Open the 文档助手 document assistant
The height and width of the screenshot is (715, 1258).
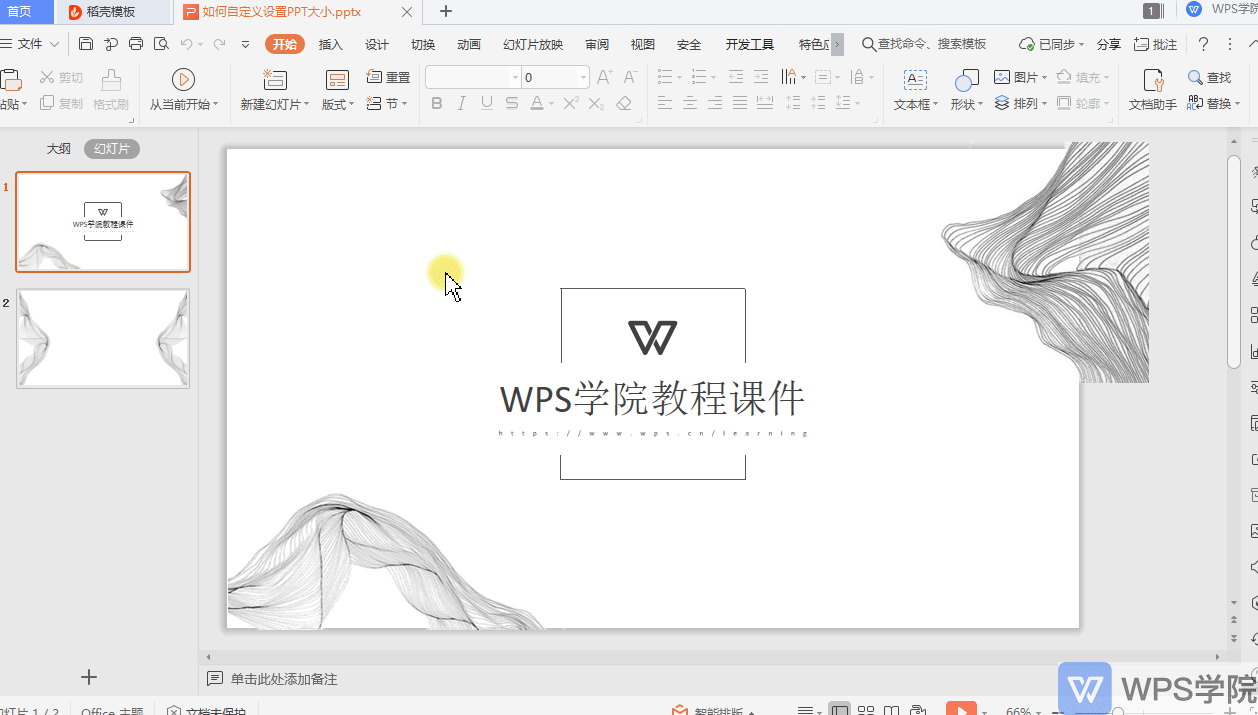tap(1152, 90)
